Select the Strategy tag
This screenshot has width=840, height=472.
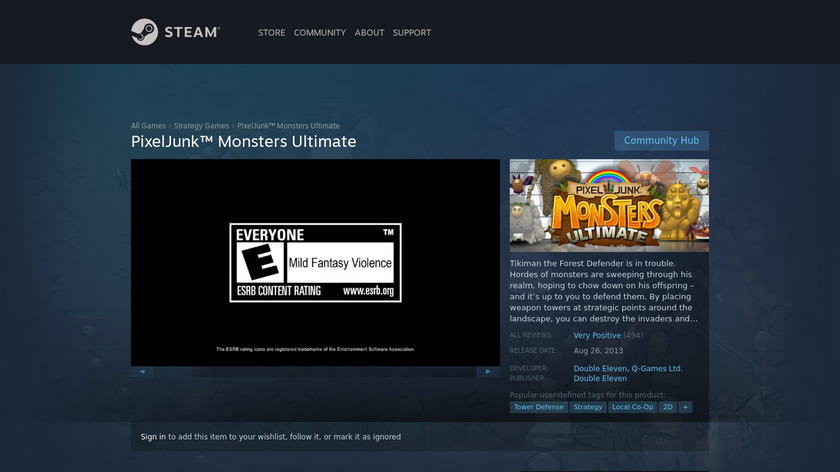[x=588, y=407]
